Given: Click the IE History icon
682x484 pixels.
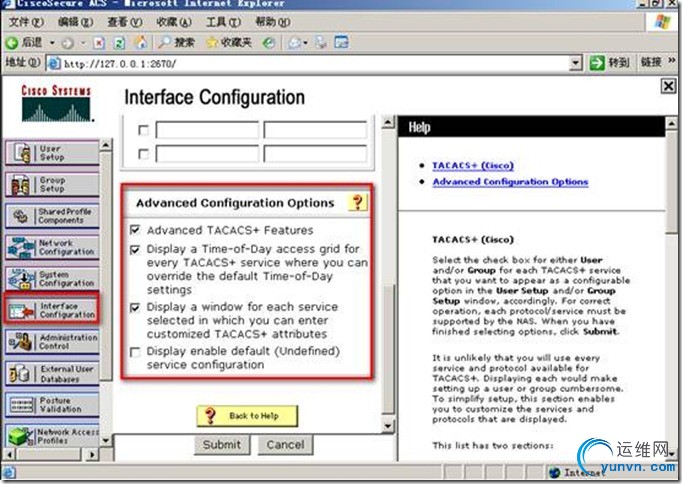Looking at the screenshot, I should (x=268, y=43).
